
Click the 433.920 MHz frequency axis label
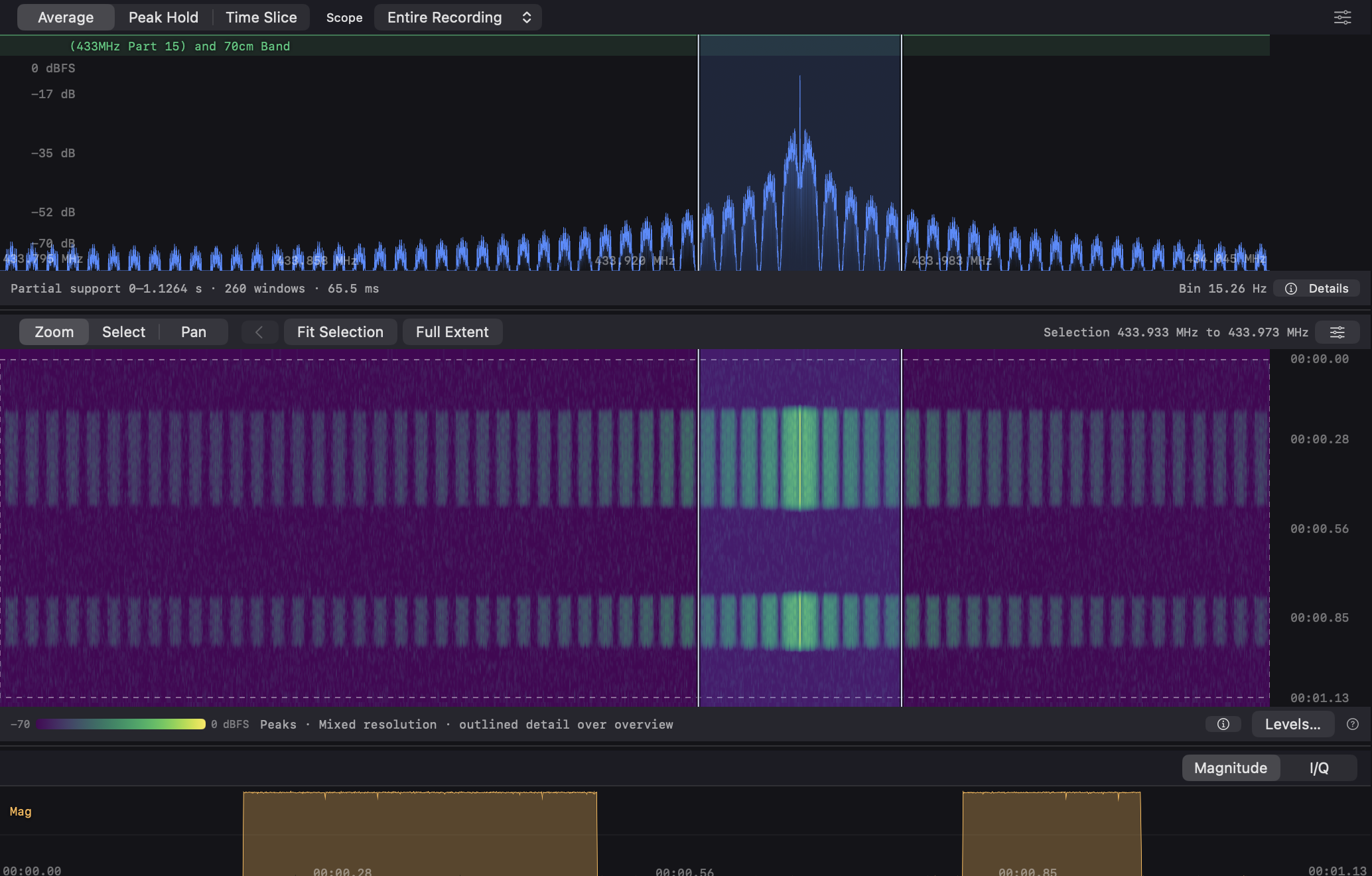point(635,261)
